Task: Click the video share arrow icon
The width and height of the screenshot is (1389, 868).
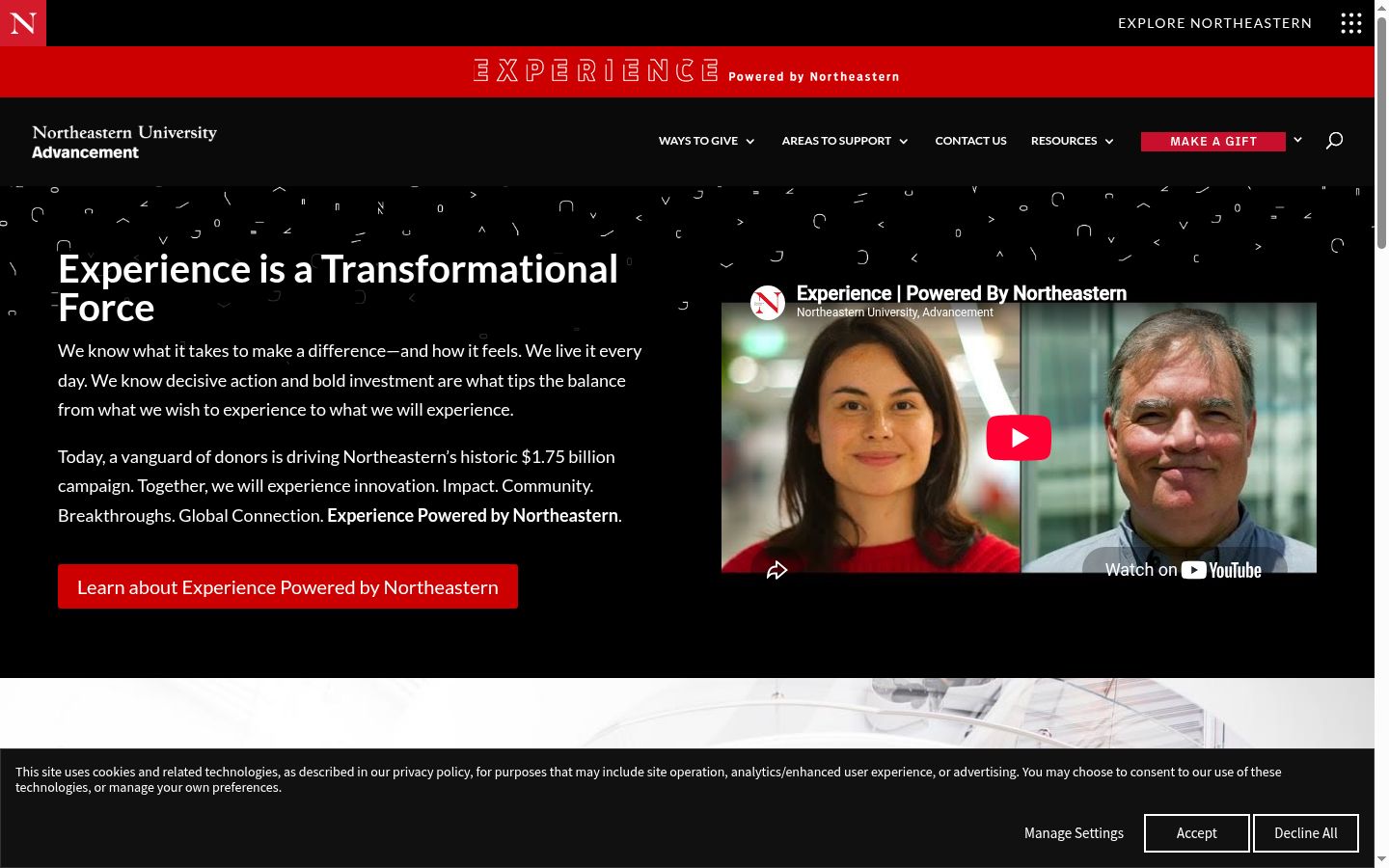Action: click(x=776, y=570)
